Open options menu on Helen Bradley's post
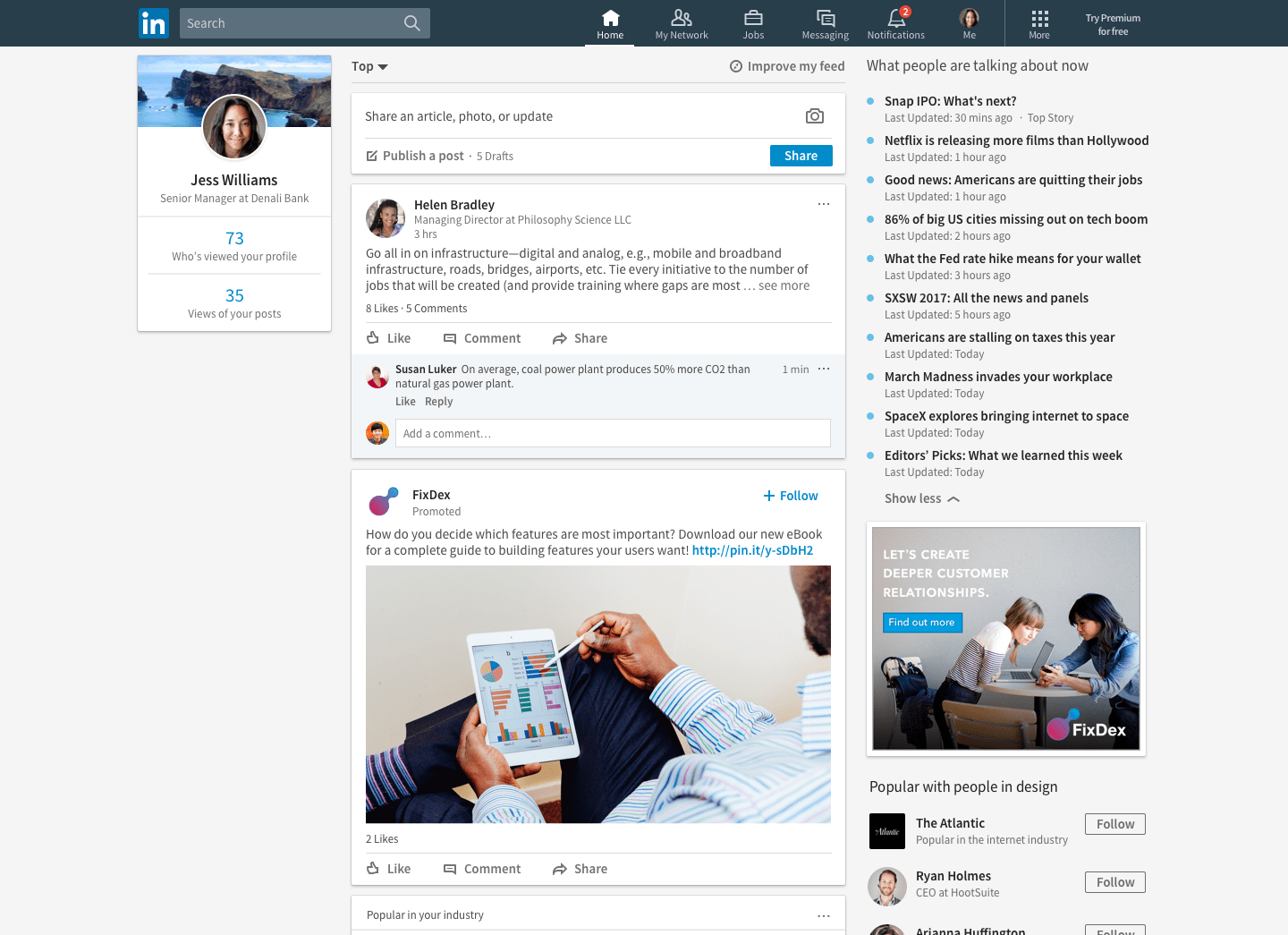 (x=824, y=204)
